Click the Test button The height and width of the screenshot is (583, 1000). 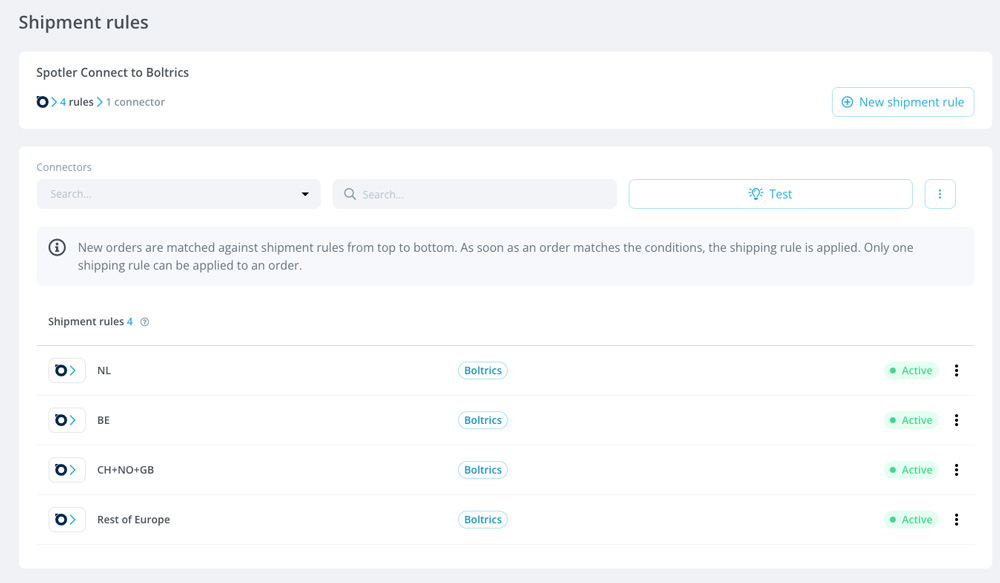click(770, 194)
